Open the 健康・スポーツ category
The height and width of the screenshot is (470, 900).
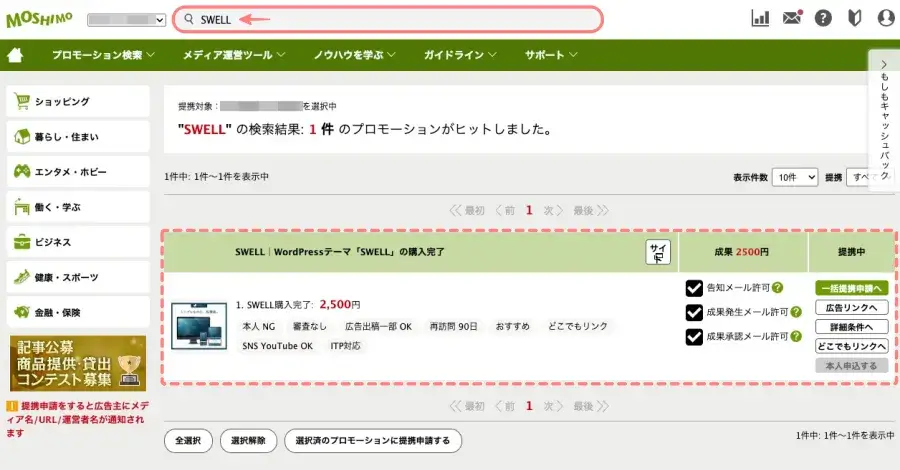[x=78, y=277]
